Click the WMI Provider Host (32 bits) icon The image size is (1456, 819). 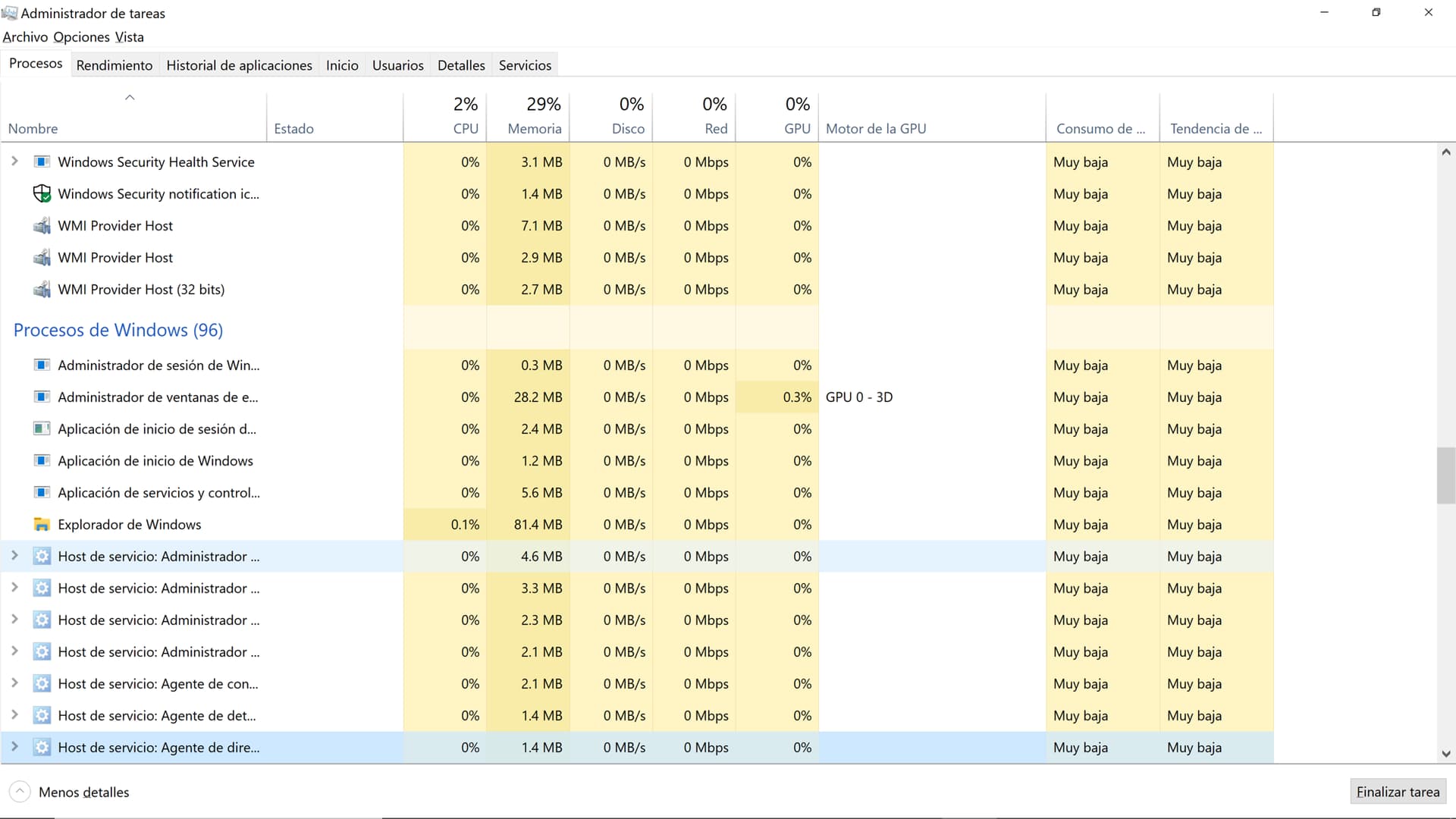tap(42, 289)
